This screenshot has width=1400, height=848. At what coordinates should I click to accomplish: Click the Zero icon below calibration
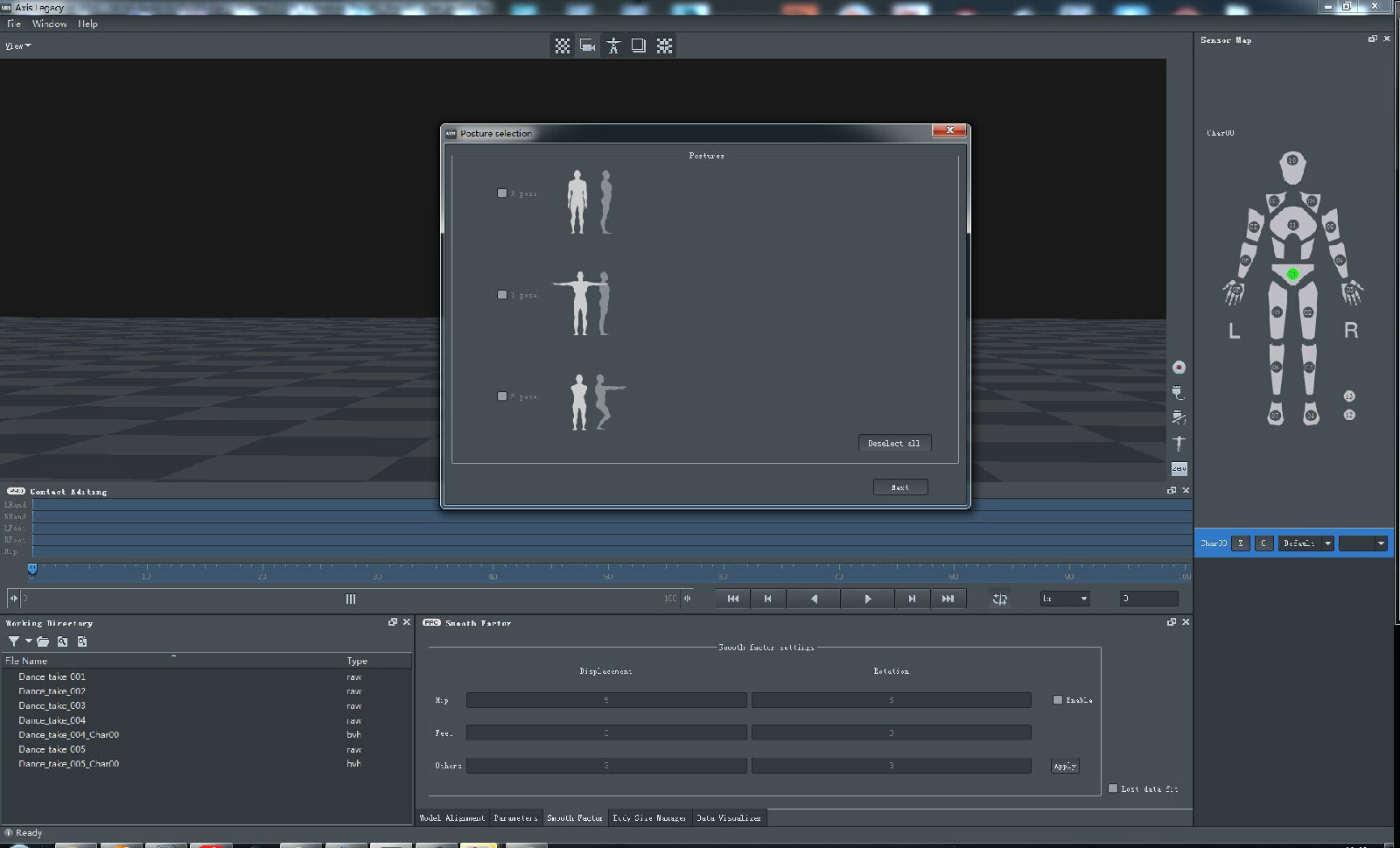(x=1179, y=469)
